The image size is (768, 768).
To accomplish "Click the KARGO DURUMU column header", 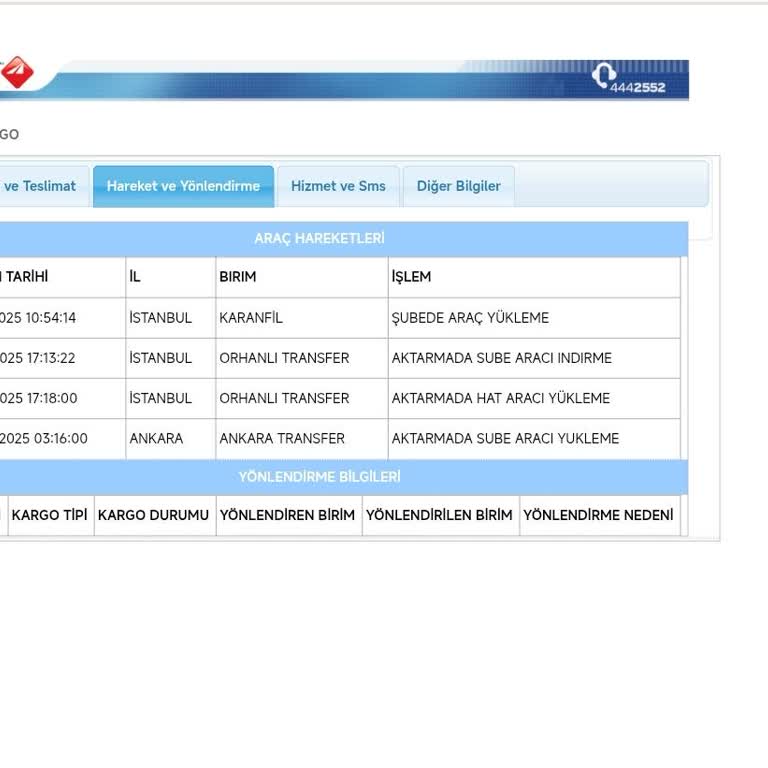I will tap(153, 515).
